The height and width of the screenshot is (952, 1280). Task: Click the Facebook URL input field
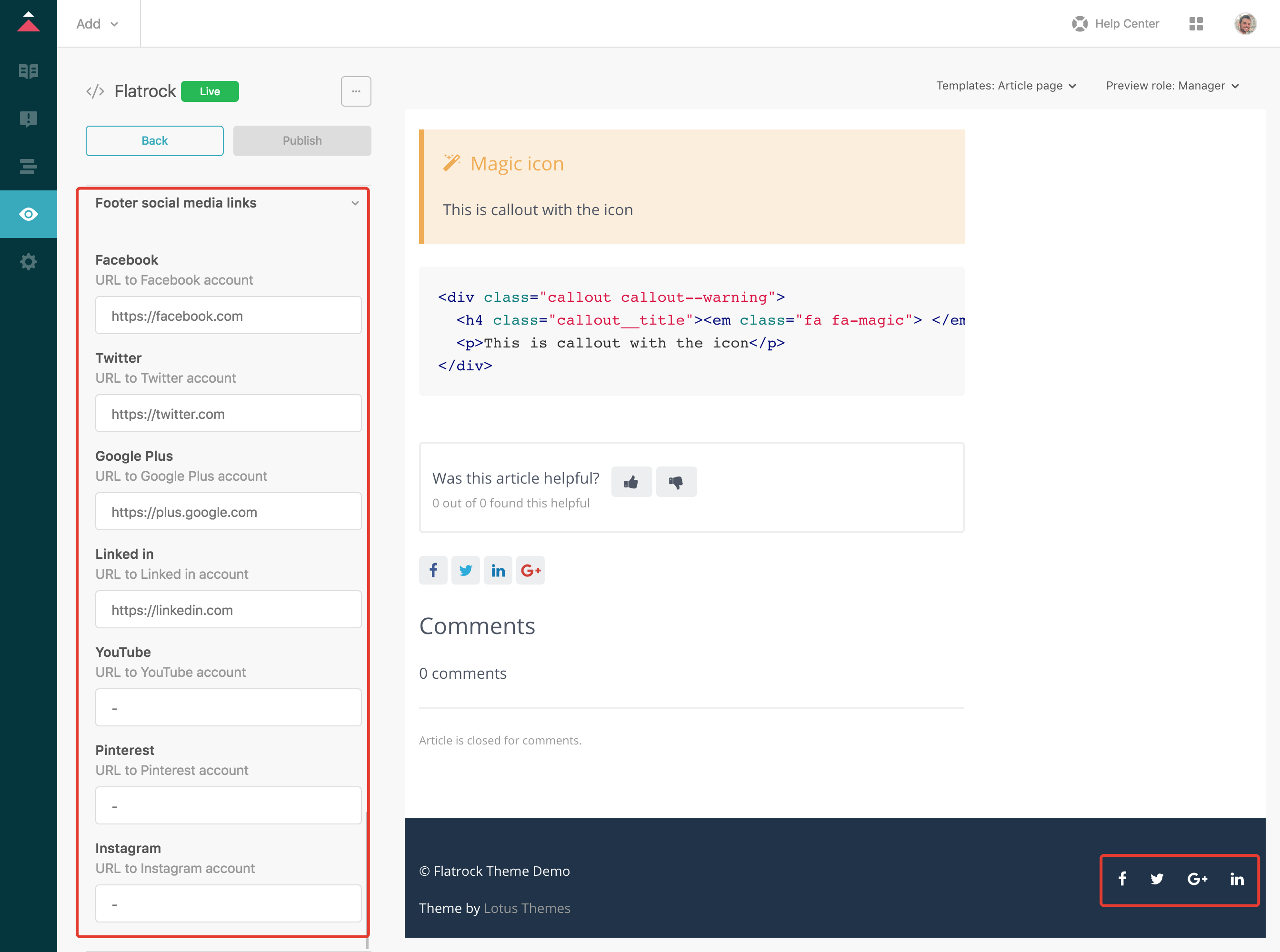227,316
